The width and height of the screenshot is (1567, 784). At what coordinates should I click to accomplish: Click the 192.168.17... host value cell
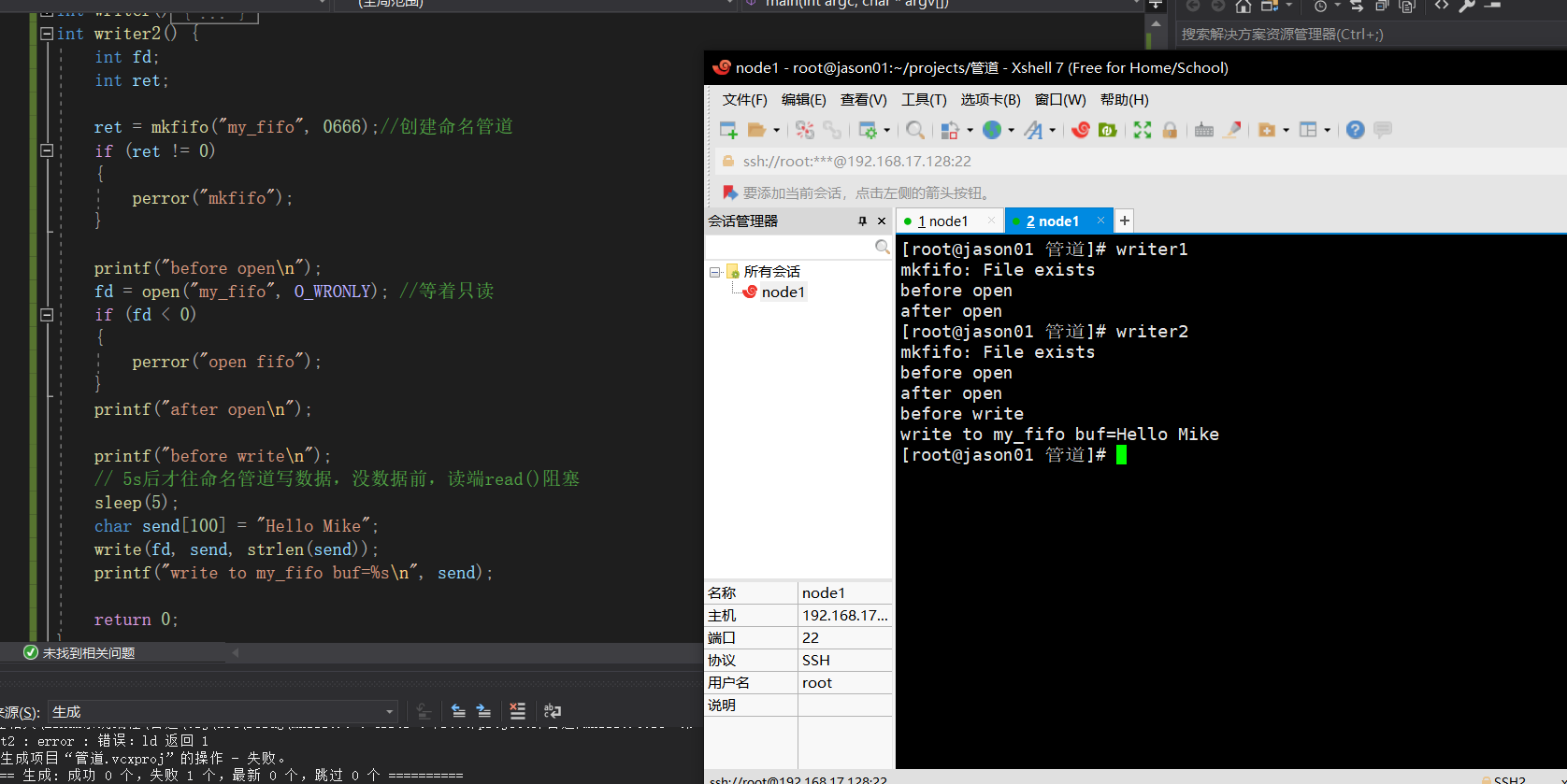845,616
